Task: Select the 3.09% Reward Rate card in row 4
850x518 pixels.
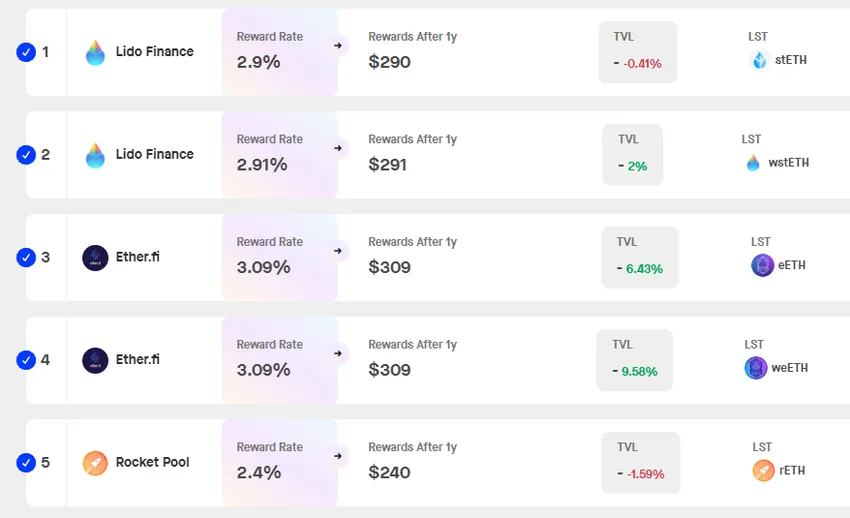Action: click(x=279, y=359)
